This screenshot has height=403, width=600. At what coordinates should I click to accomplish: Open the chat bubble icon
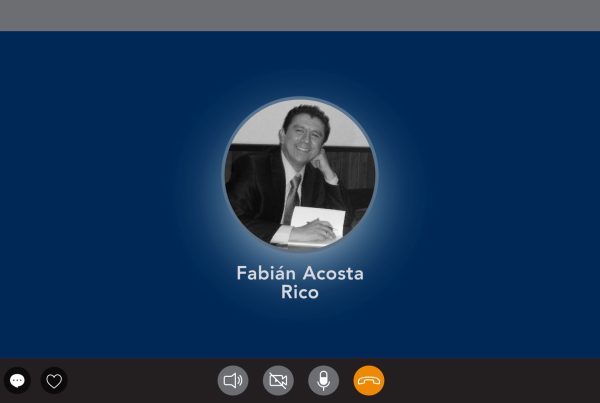click(x=17, y=380)
